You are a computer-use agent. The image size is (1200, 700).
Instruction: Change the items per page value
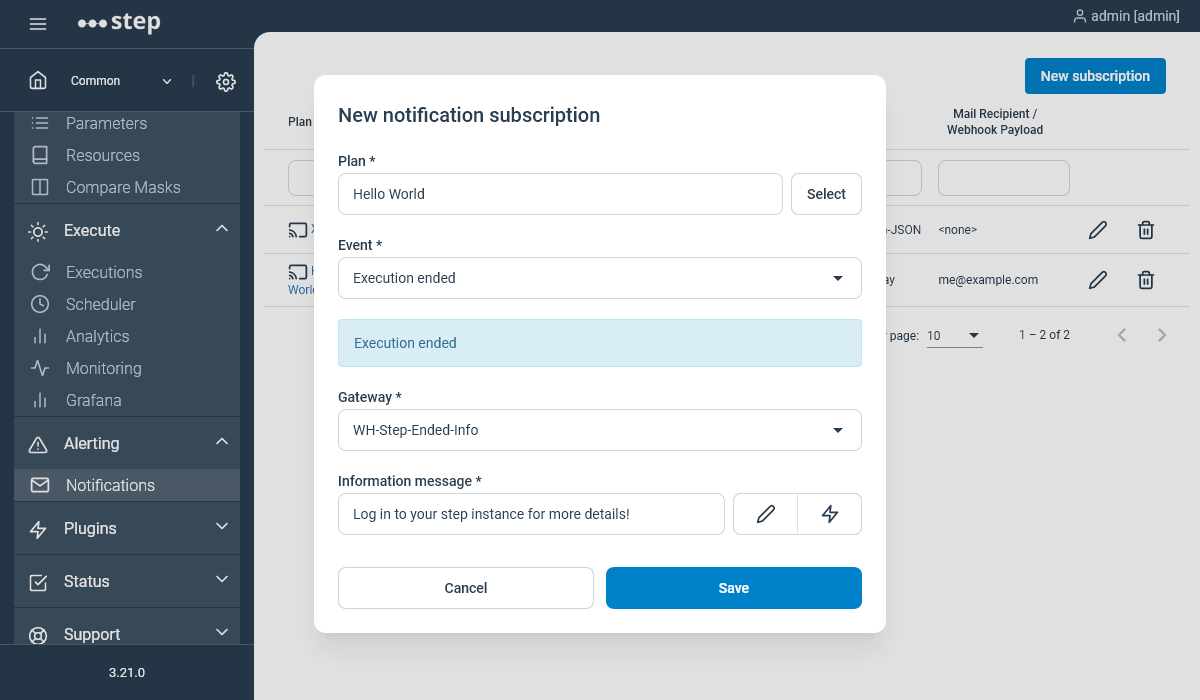point(954,335)
